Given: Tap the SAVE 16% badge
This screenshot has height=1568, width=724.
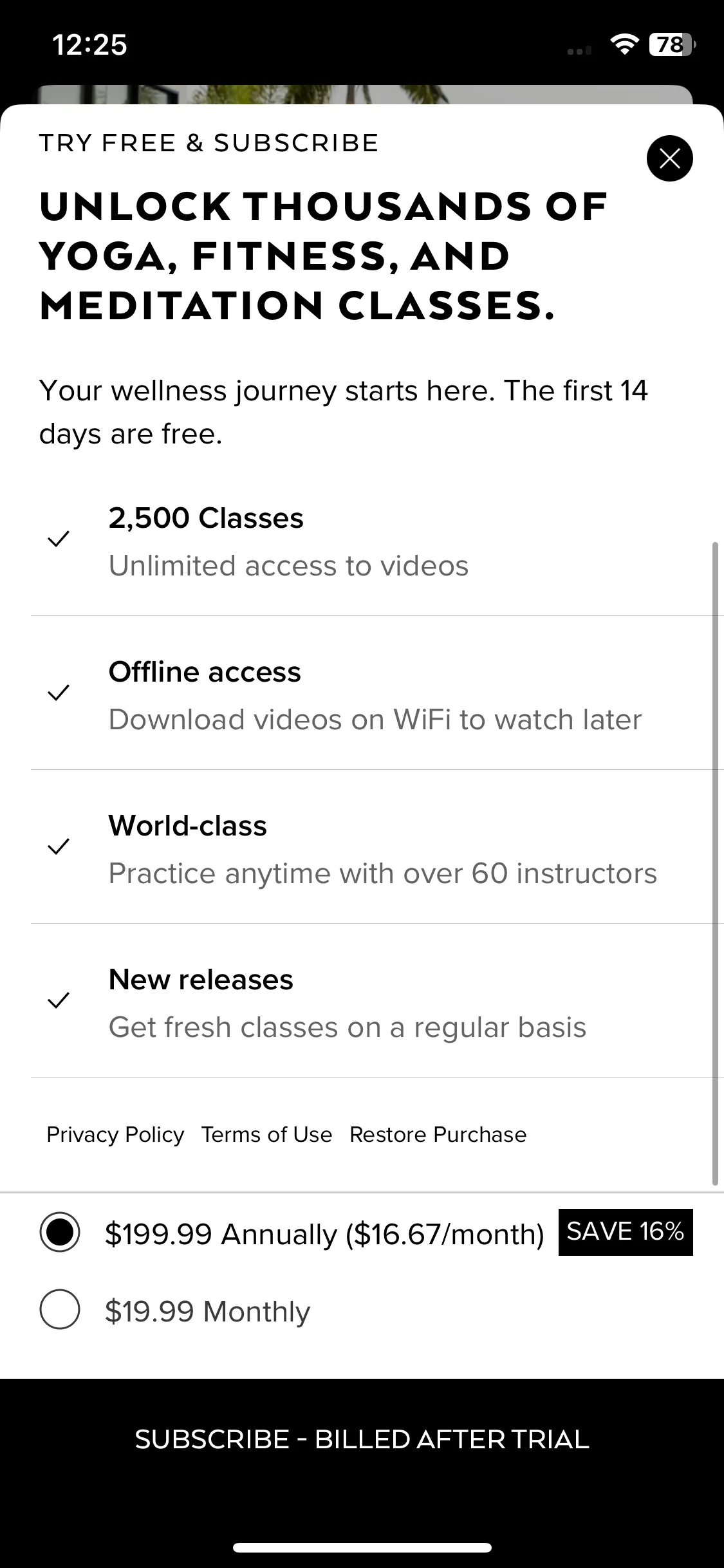Looking at the screenshot, I should [x=626, y=1232].
